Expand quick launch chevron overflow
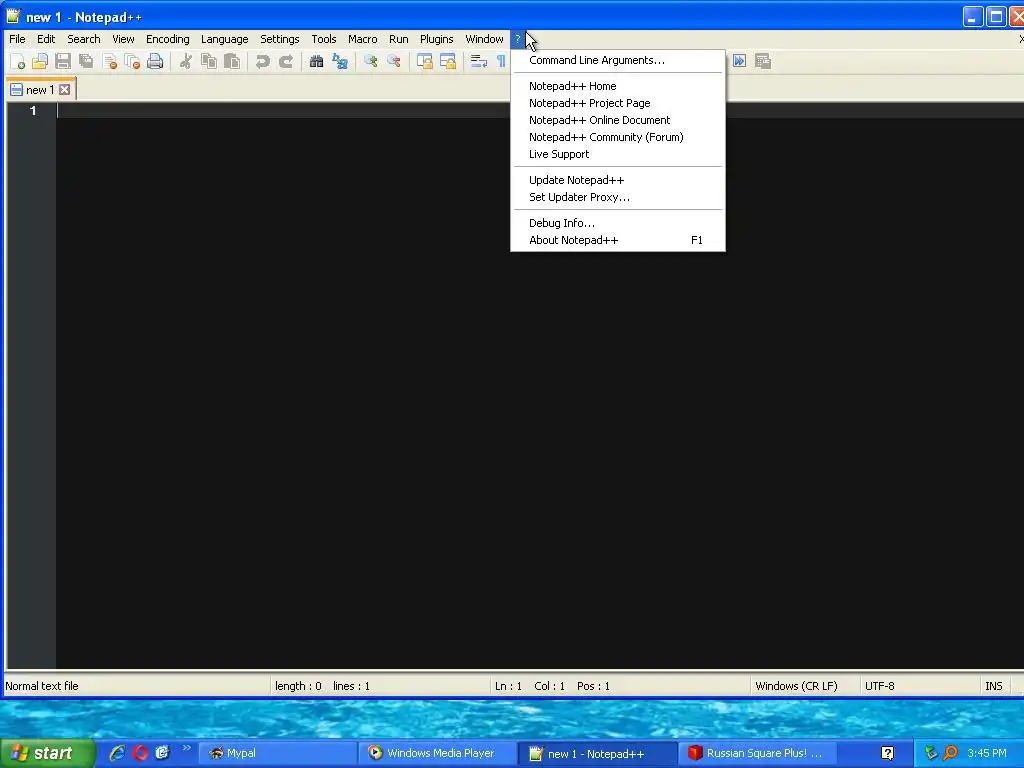This screenshot has height=768, width=1024. 186,748
